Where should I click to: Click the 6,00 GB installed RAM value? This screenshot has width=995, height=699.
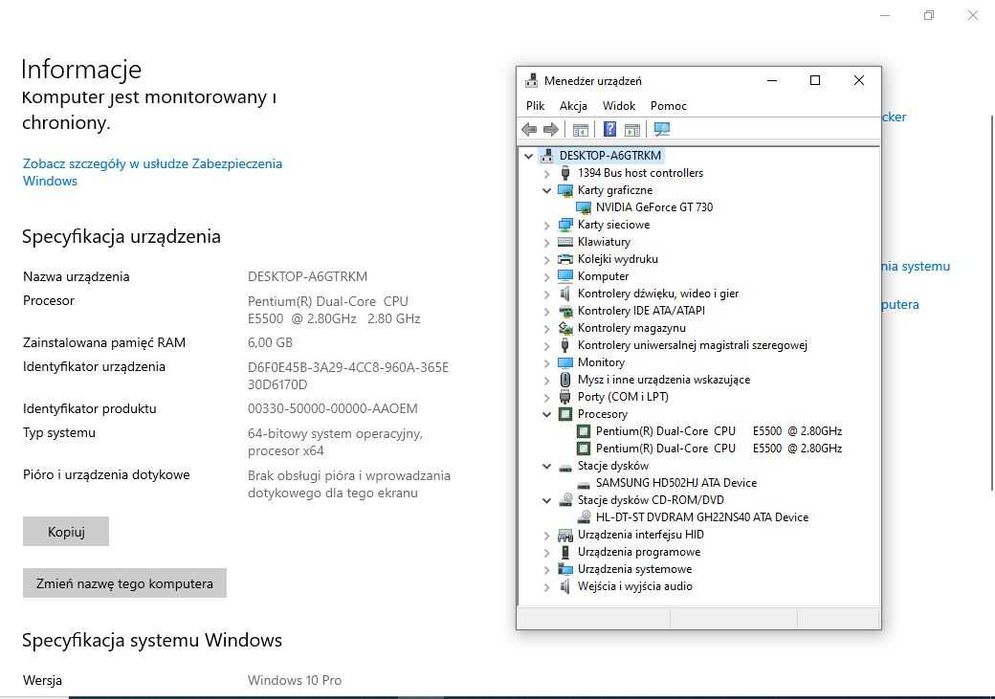[x=270, y=343]
